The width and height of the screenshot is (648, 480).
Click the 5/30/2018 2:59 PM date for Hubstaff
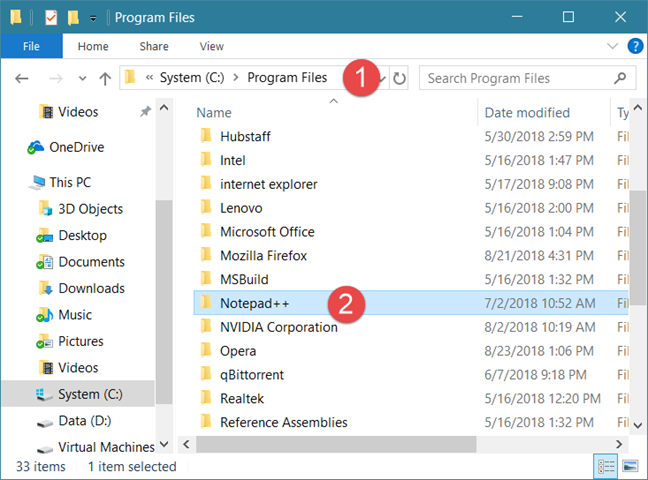[x=539, y=136]
